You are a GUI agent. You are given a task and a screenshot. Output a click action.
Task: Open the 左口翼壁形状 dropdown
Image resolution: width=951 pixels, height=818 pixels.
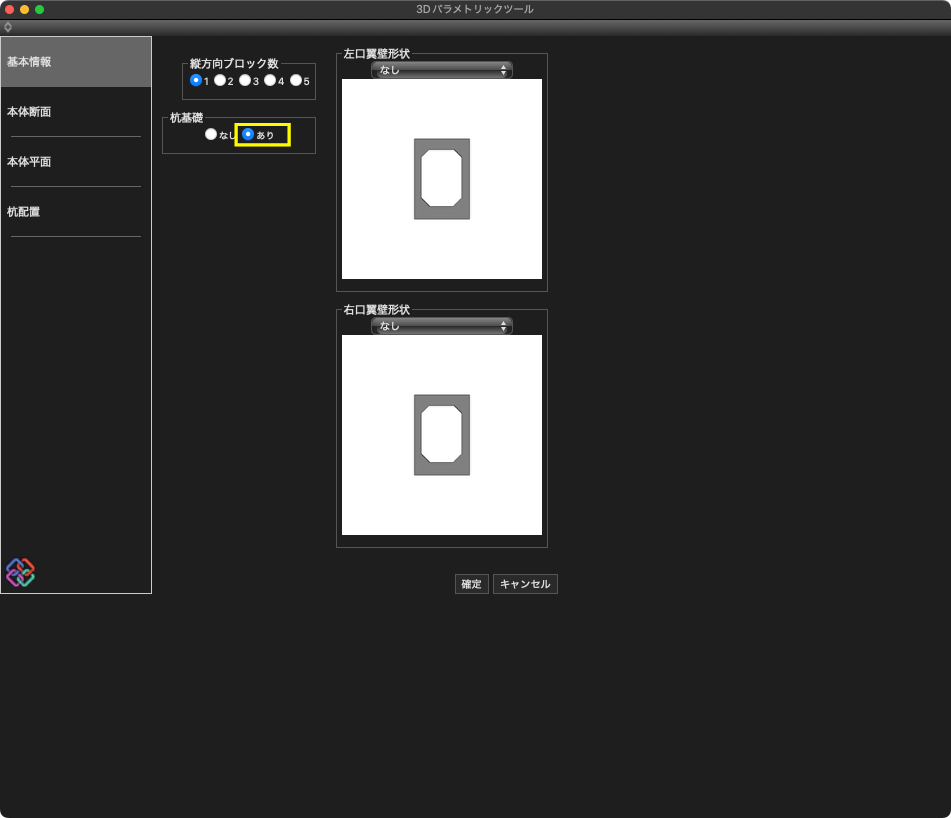pyautogui.click(x=441, y=70)
